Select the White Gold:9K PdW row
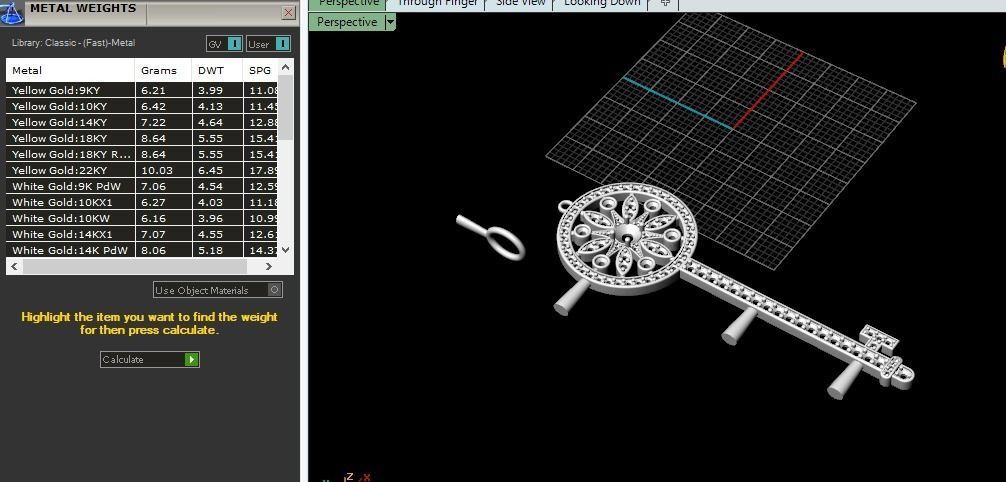The width and height of the screenshot is (1006, 482). pyautogui.click(x=142, y=187)
